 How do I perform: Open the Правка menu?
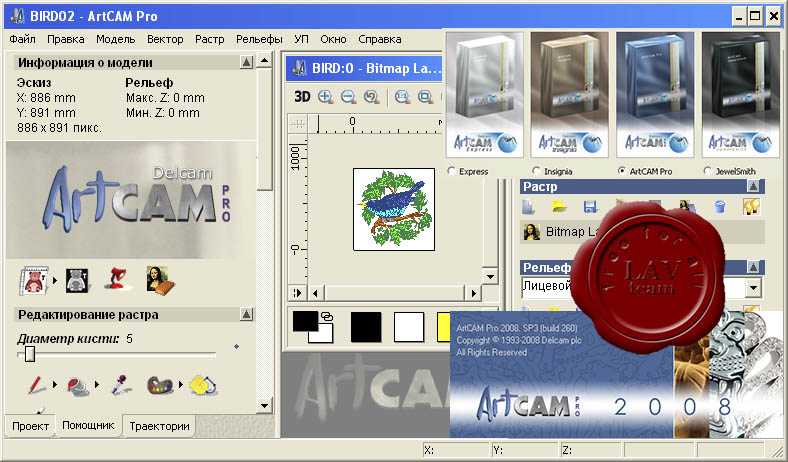pyautogui.click(x=66, y=39)
